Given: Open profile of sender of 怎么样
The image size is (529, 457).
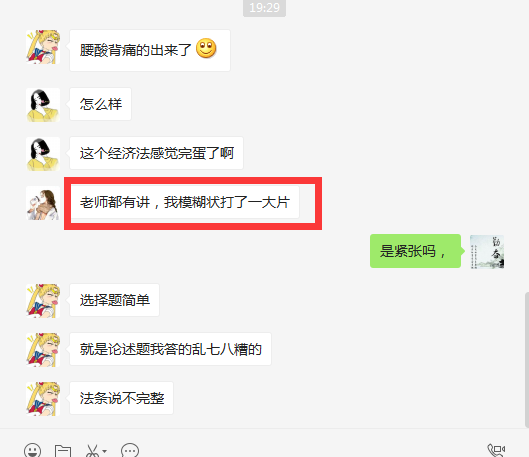Looking at the screenshot, I should point(43,105).
